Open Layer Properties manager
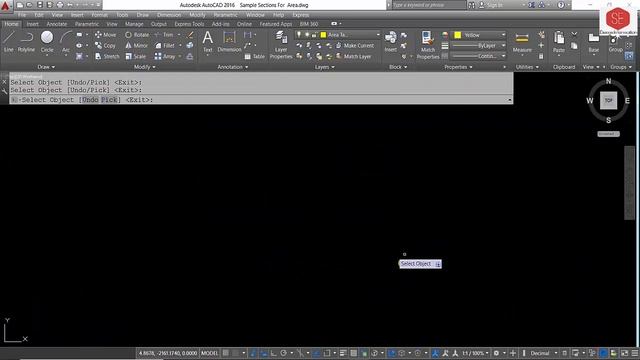The width and height of the screenshot is (640, 360). [x=281, y=45]
